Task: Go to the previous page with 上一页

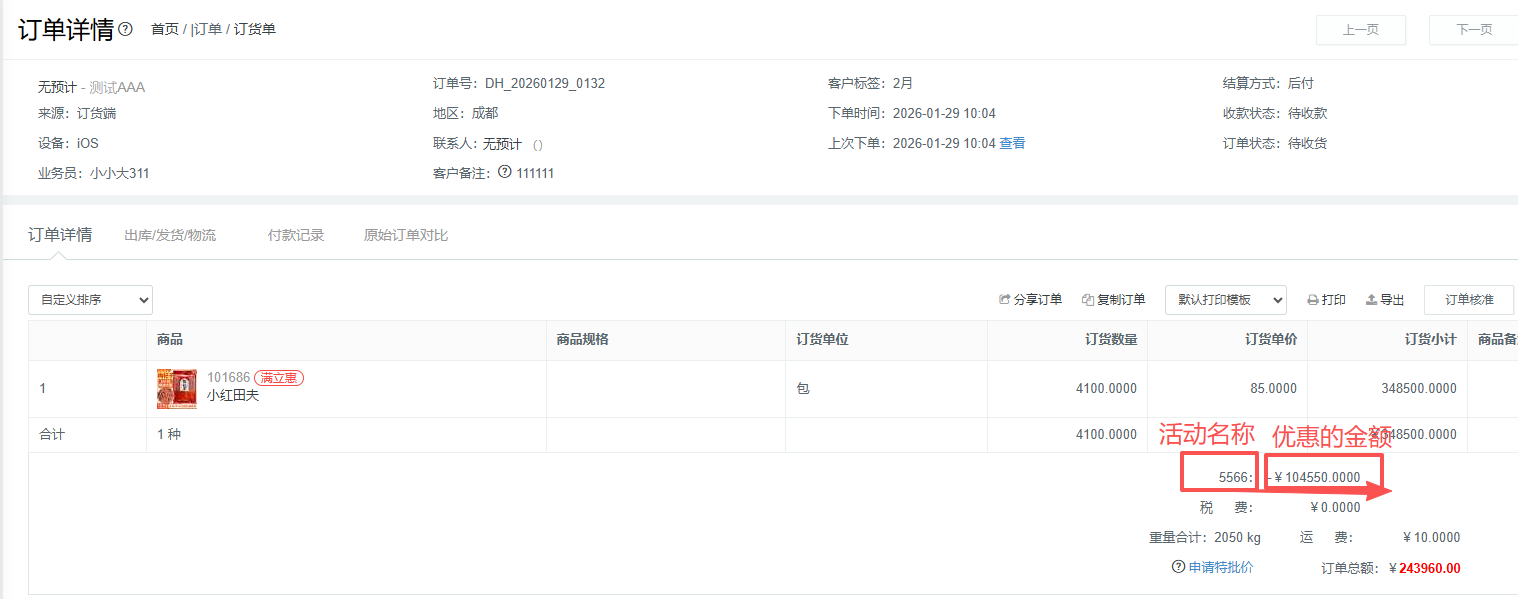Action: coord(1361,30)
